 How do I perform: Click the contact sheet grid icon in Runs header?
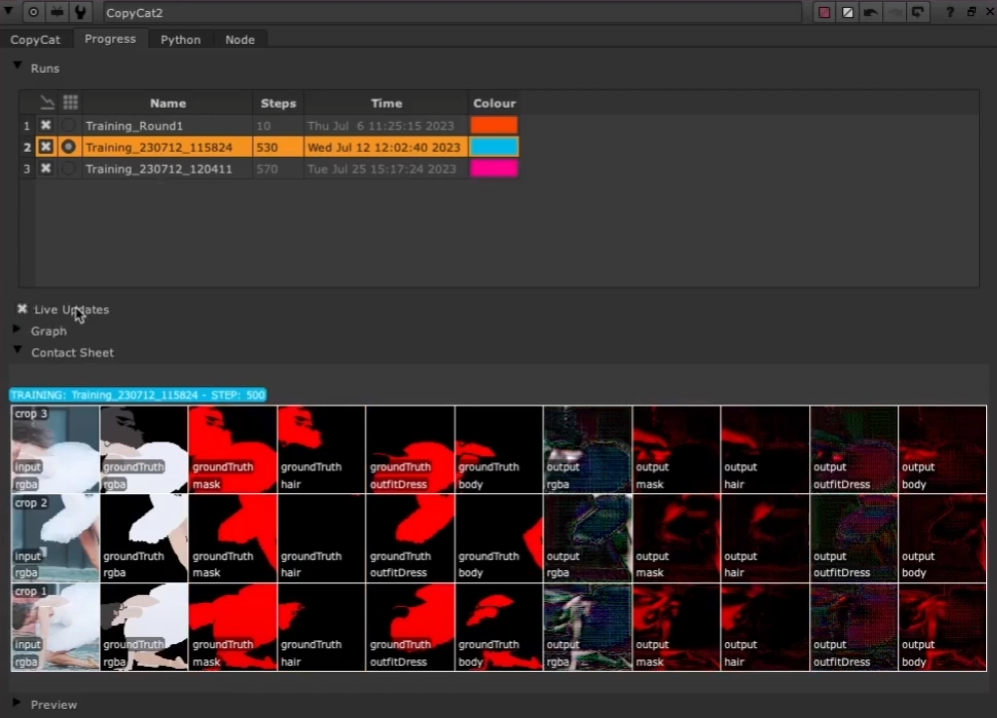point(70,102)
